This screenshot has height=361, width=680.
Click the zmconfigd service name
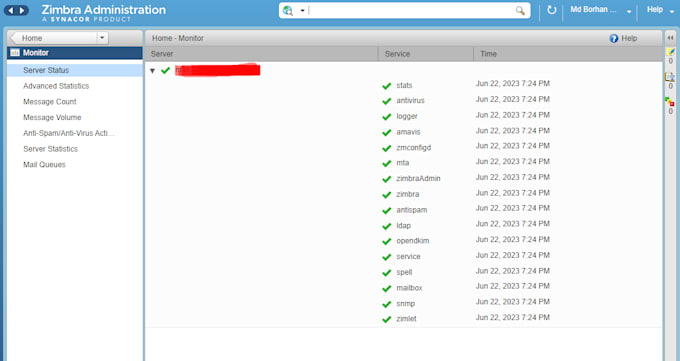coord(414,148)
